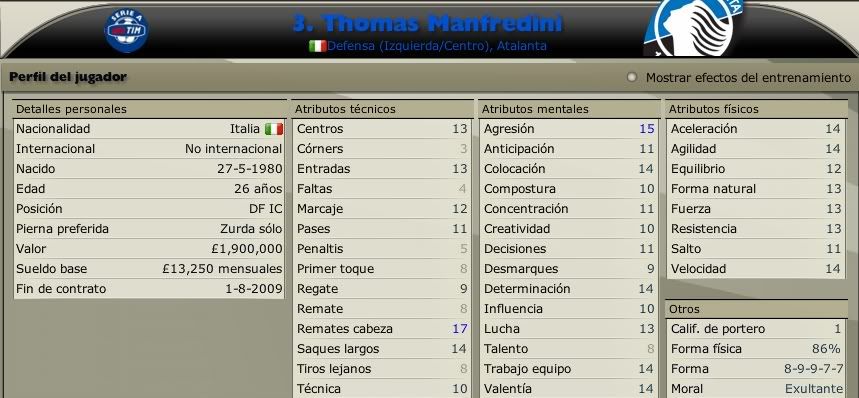
Task: Click the Valor £1,900,000 row
Action: click(x=149, y=249)
